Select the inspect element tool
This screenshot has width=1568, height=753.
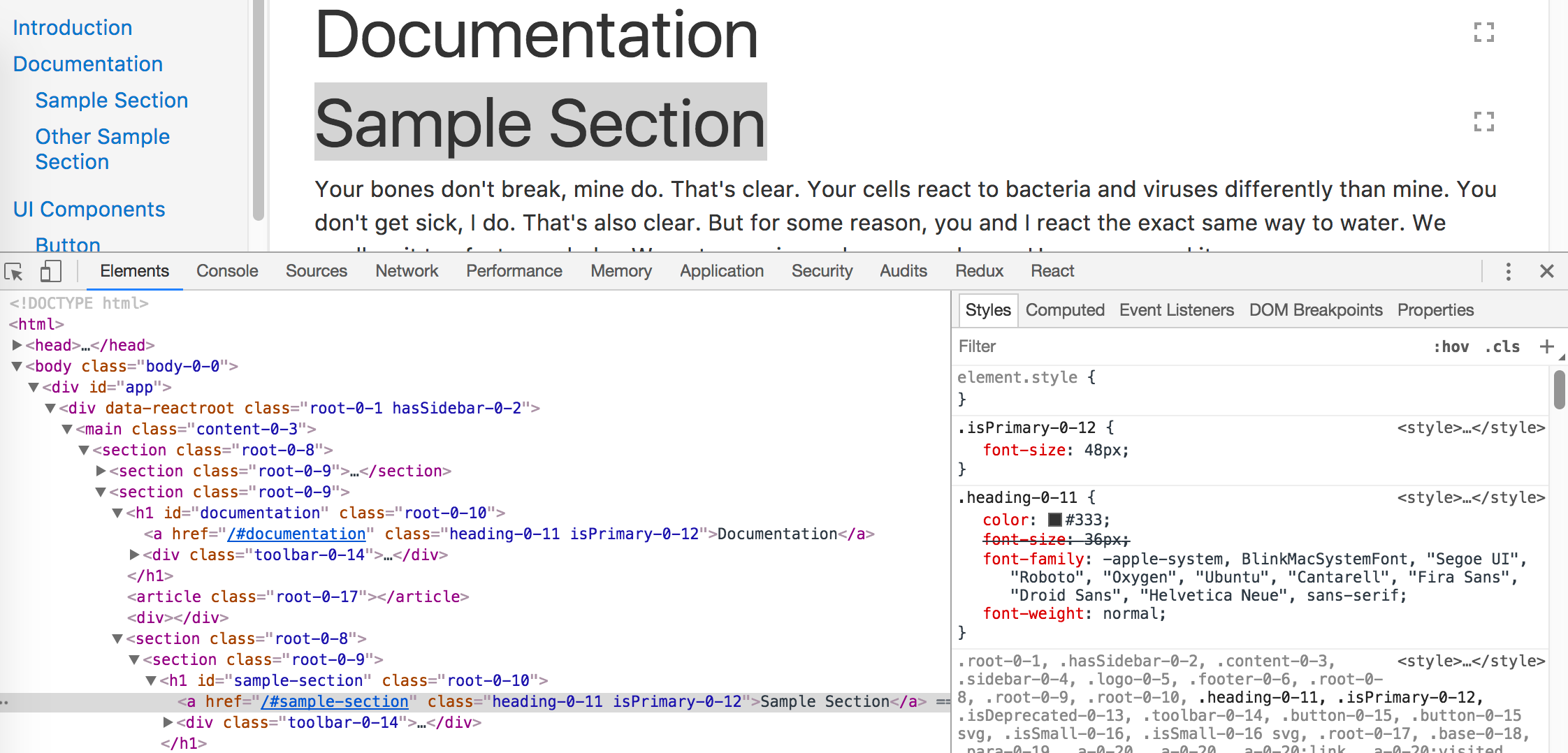point(14,271)
